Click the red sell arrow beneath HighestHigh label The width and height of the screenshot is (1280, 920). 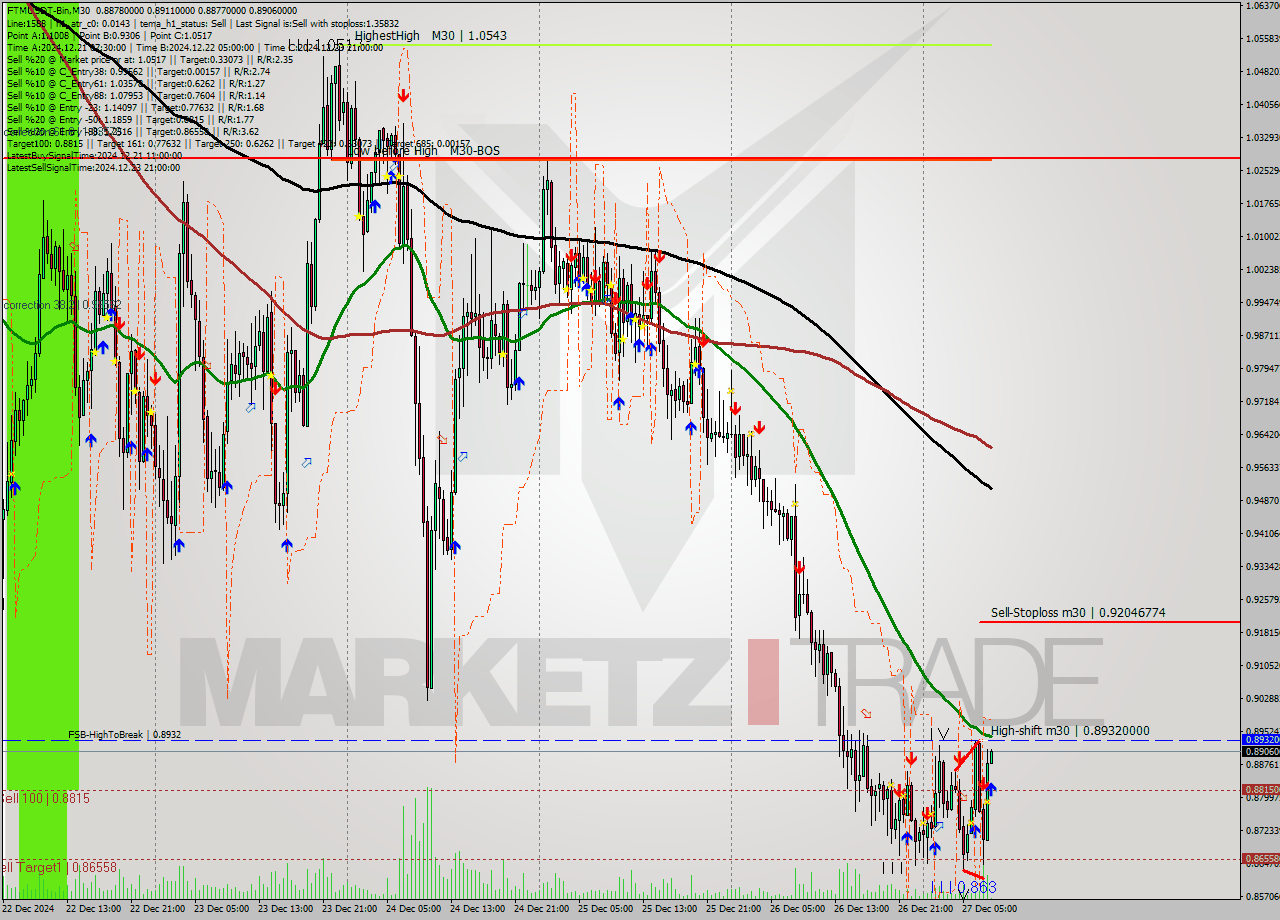403,95
